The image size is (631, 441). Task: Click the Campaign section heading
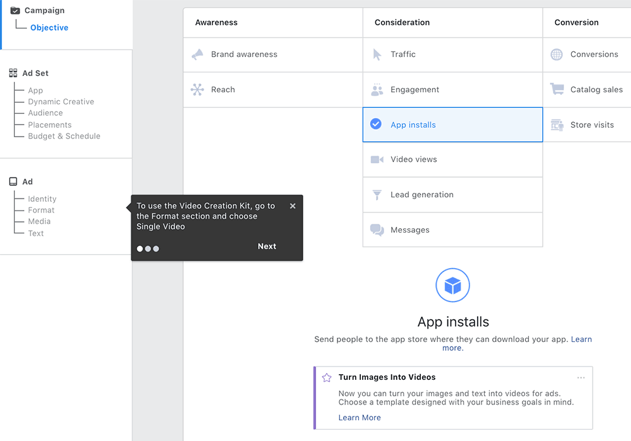click(x=44, y=10)
